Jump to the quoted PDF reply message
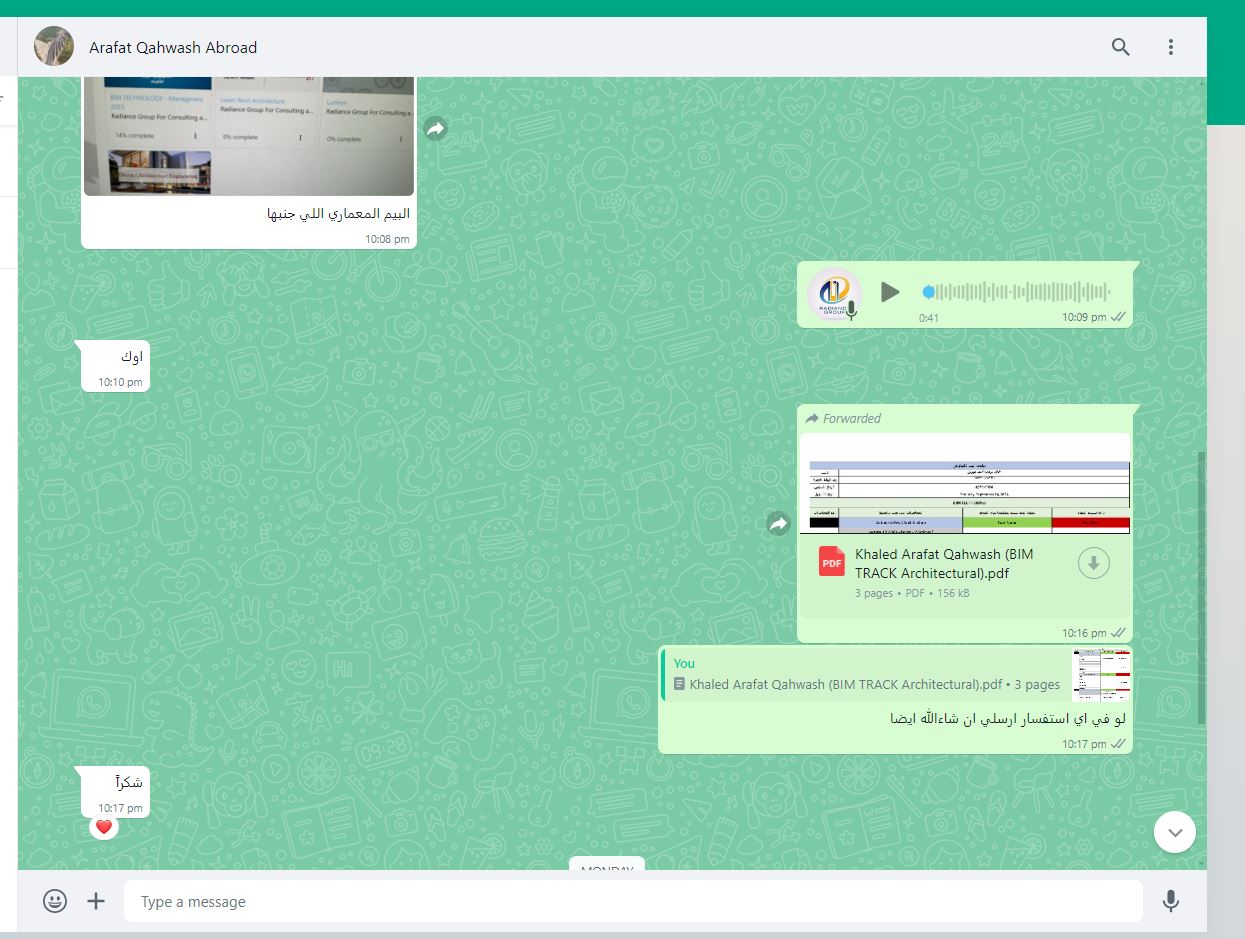This screenshot has width=1245, height=939. pyautogui.click(x=895, y=674)
